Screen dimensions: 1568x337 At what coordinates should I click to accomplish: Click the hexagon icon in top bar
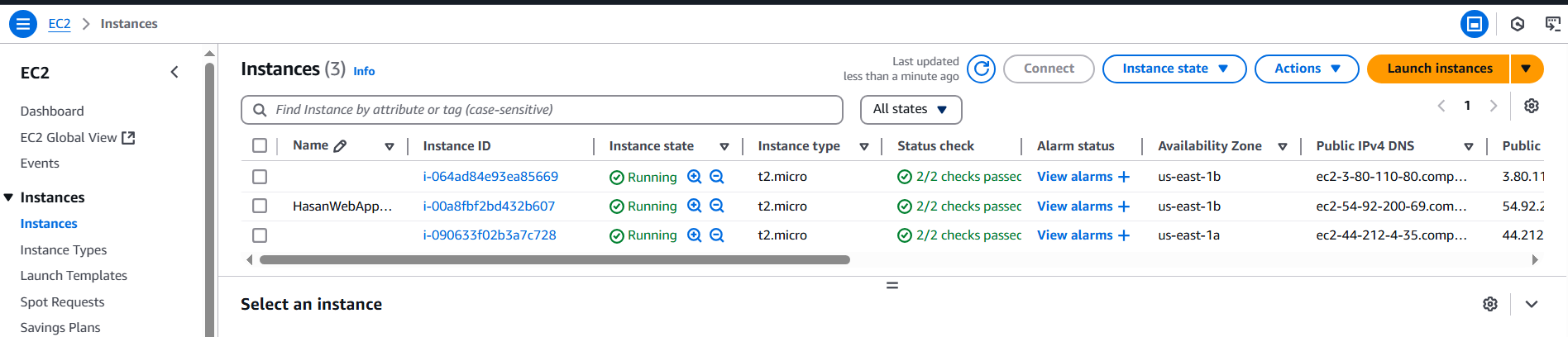click(x=1518, y=24)
